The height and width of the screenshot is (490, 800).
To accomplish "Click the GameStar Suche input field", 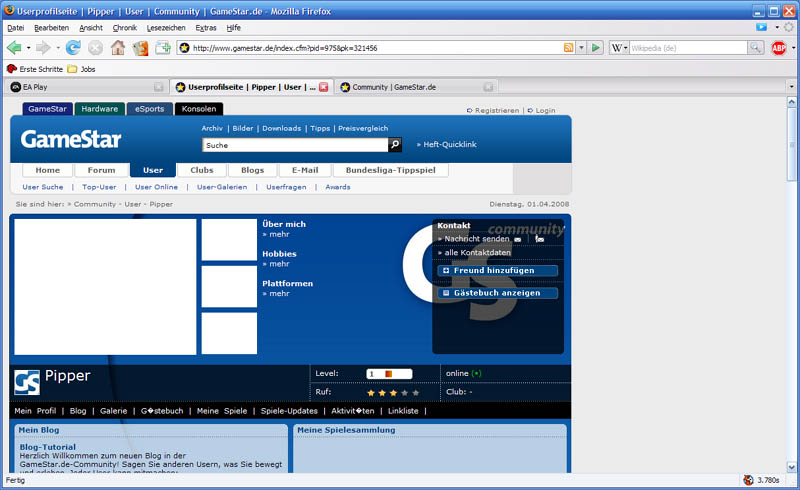I will coord(295,145).
